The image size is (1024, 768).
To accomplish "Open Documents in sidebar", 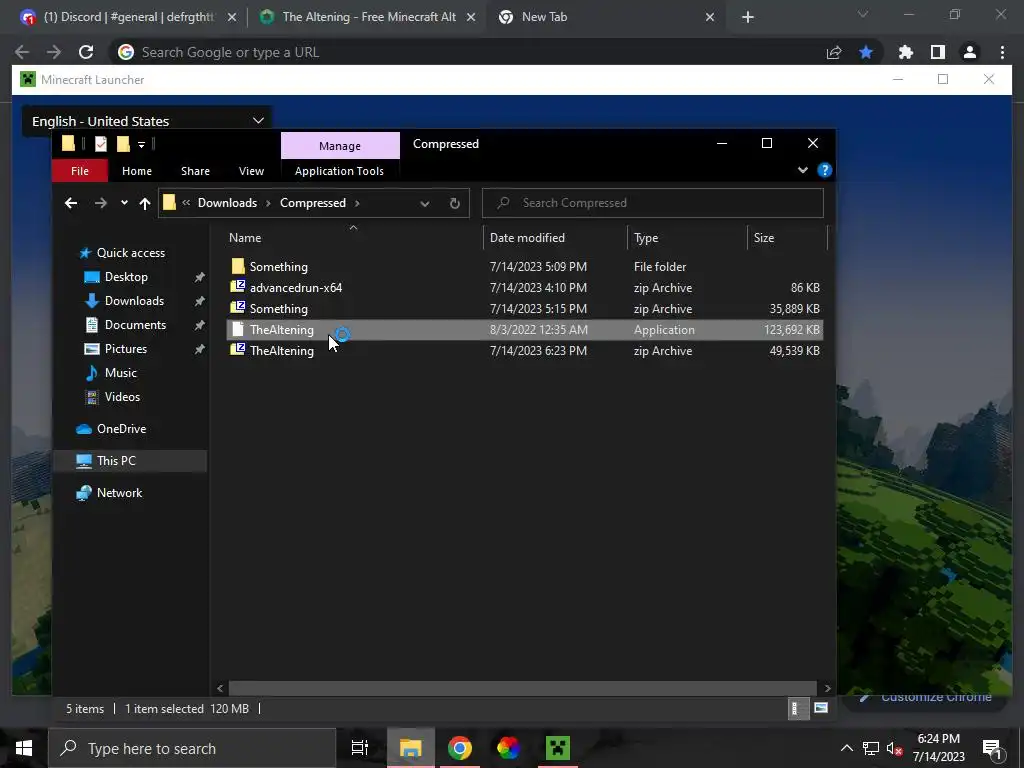I will (135, 325).
